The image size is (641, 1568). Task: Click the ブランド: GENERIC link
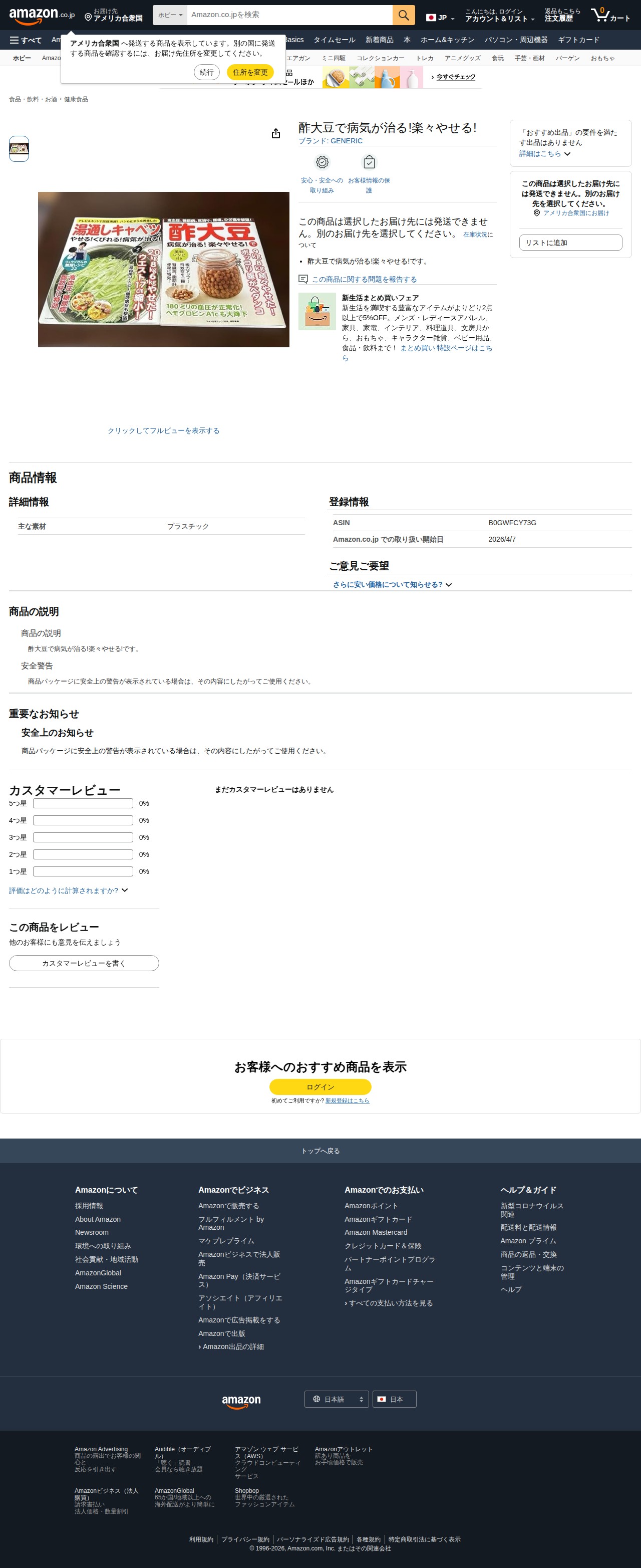330,141
